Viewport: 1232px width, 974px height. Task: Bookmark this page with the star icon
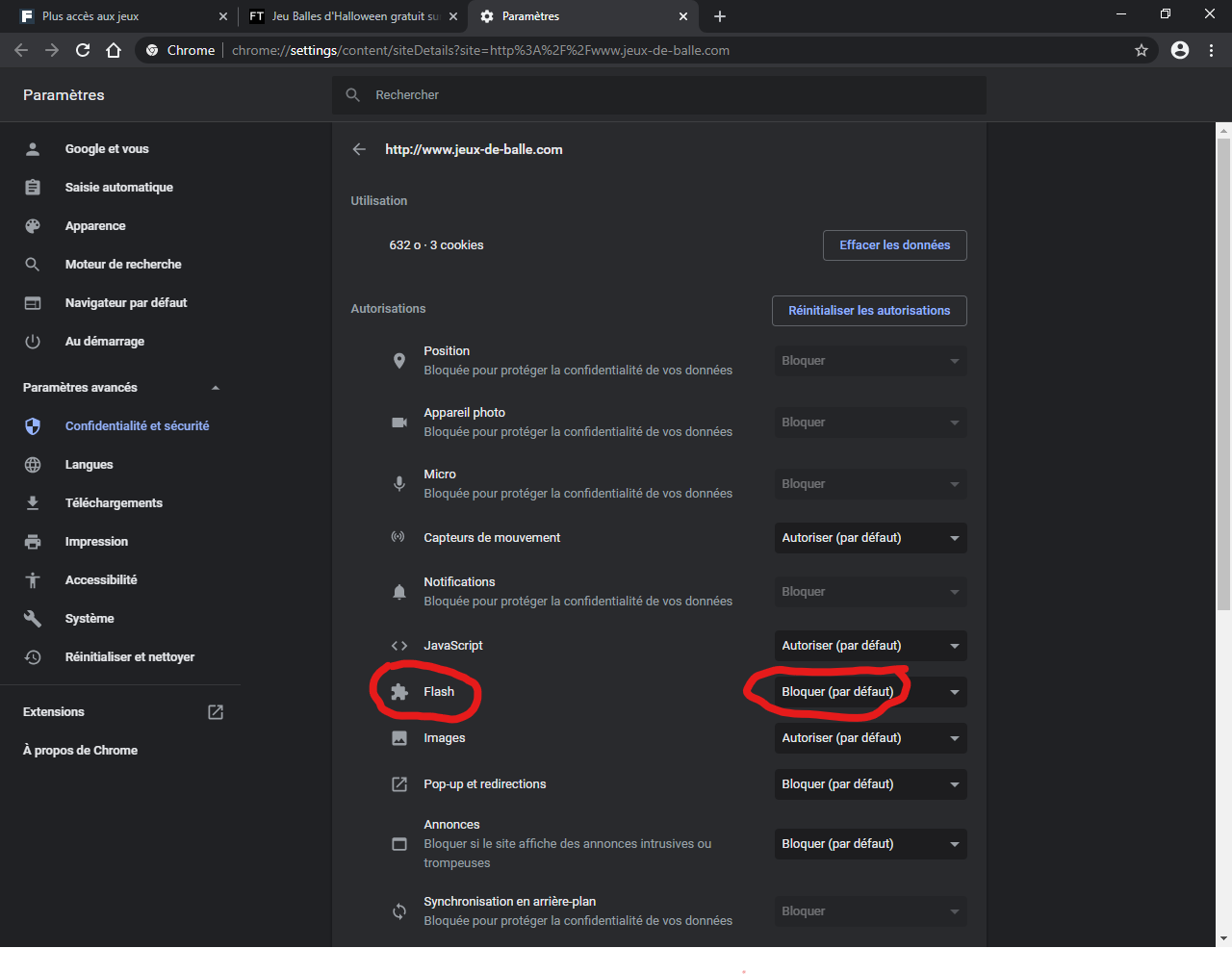coord(1142,50)
